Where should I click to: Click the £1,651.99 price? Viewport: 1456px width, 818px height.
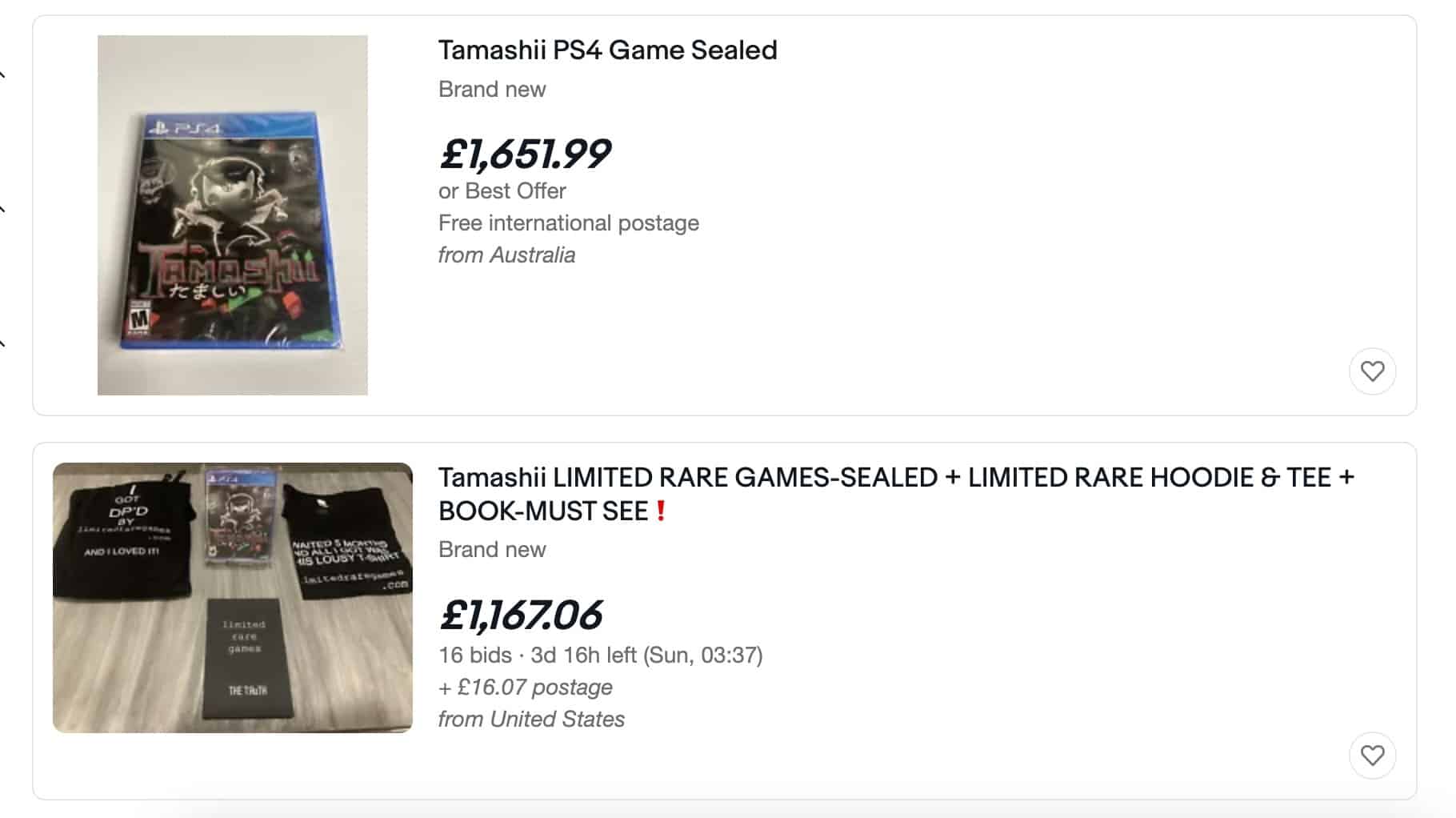tap(525, 154)
